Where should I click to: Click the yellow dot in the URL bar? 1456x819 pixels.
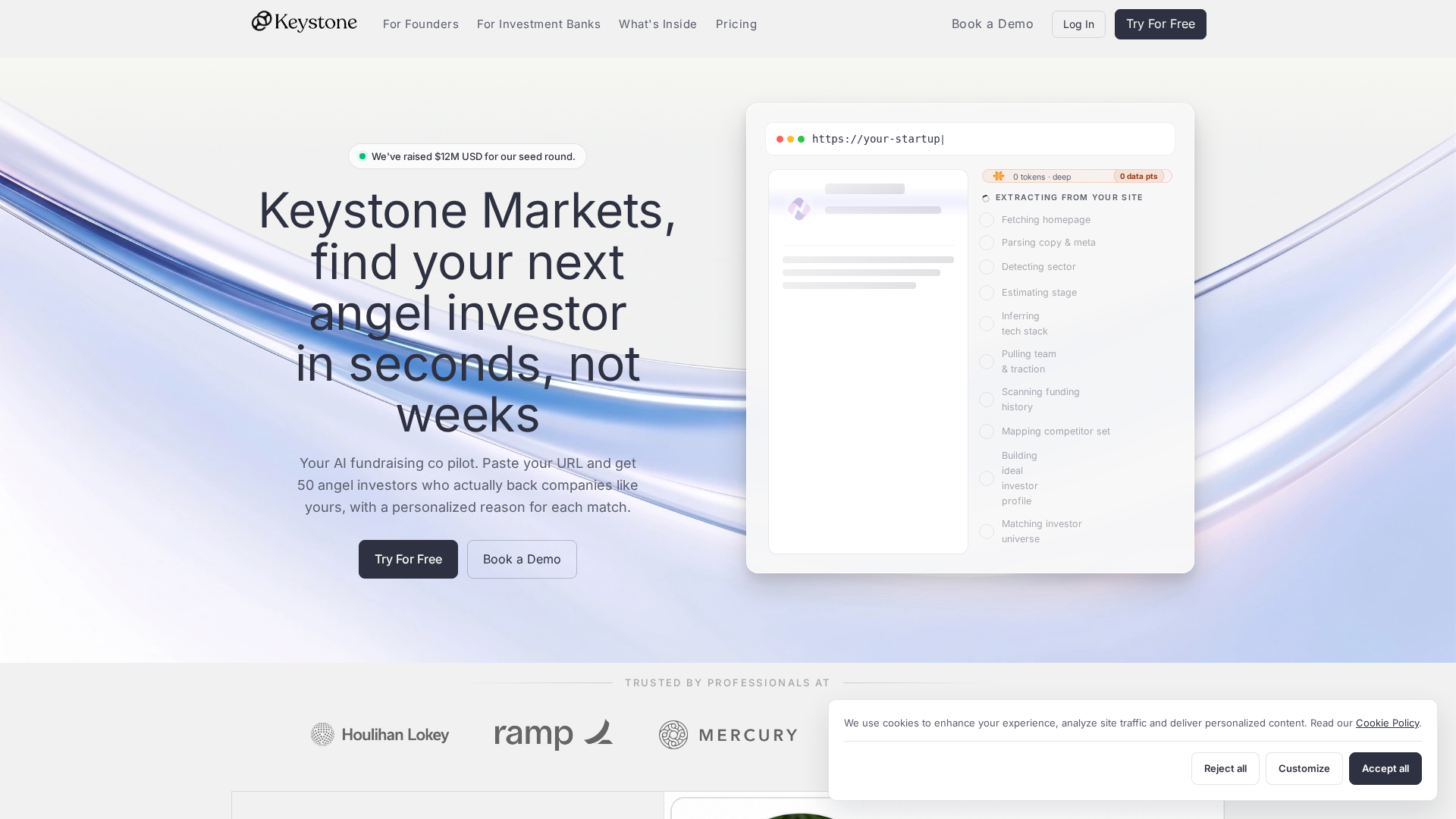click(x=790, y=139)
